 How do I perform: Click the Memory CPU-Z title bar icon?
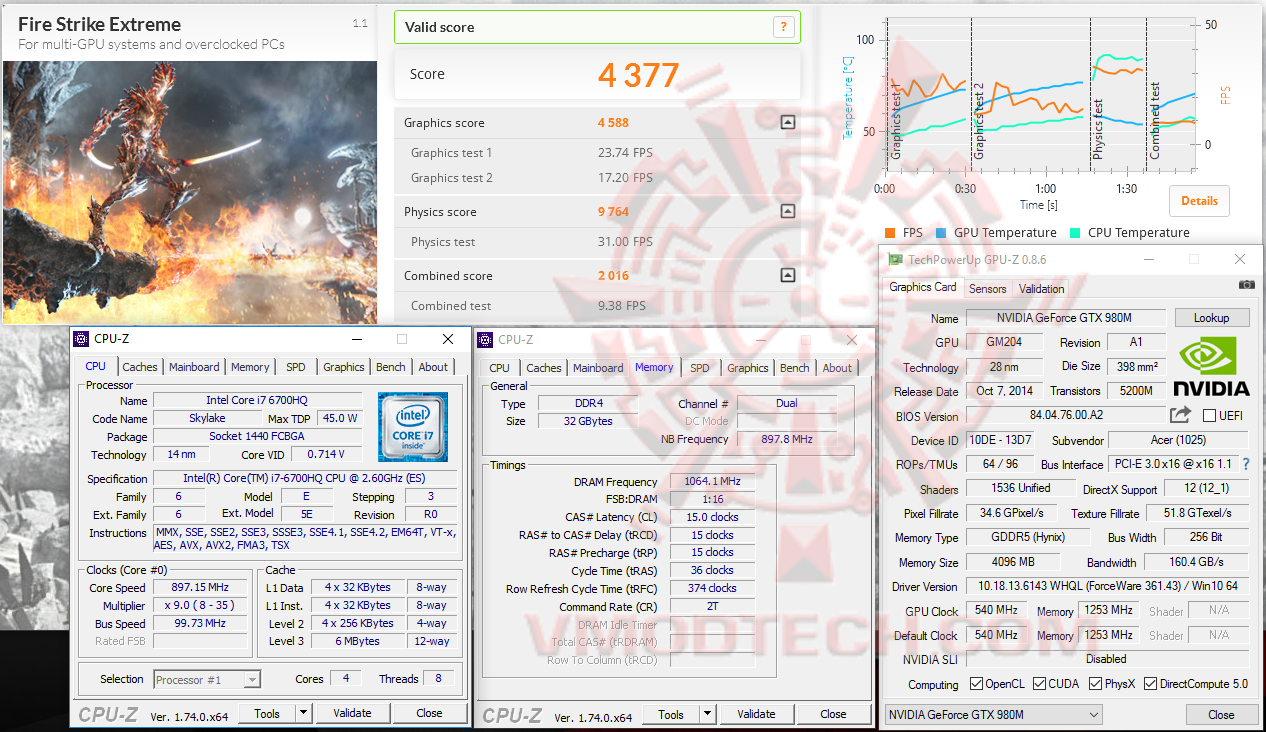[x=485, y=339]
